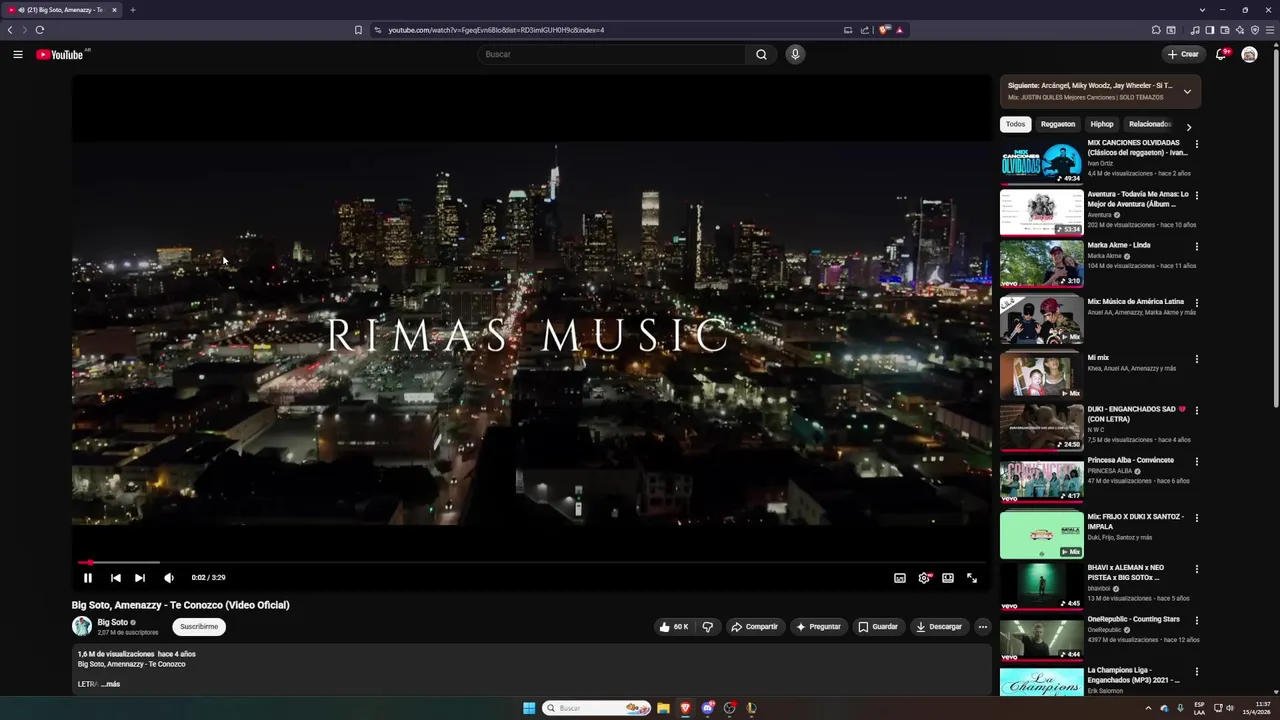Open options for Mix: Música de América Latina

point(1196,302)
